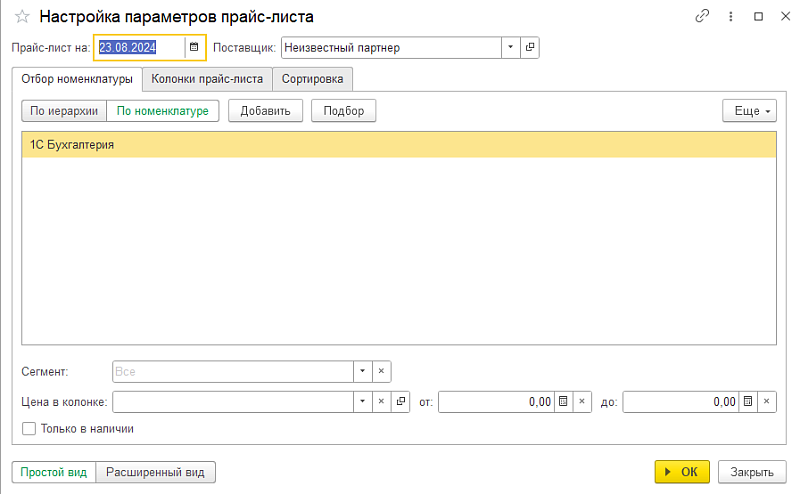Copy link to this form icon
The height and width of the screenshot is (494, 800).
[702, 17]
